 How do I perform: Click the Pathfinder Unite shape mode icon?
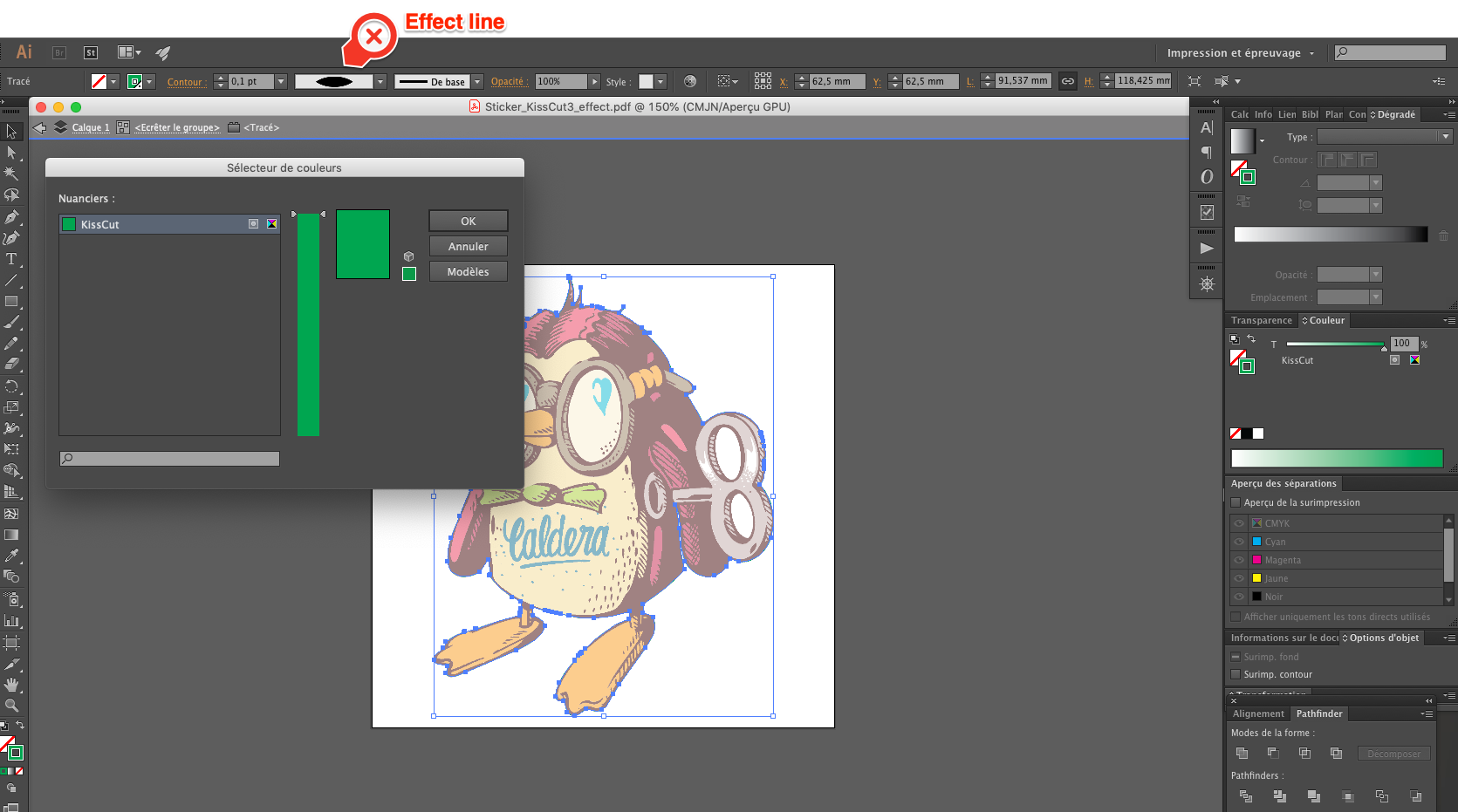click(x=1242, y=754)
